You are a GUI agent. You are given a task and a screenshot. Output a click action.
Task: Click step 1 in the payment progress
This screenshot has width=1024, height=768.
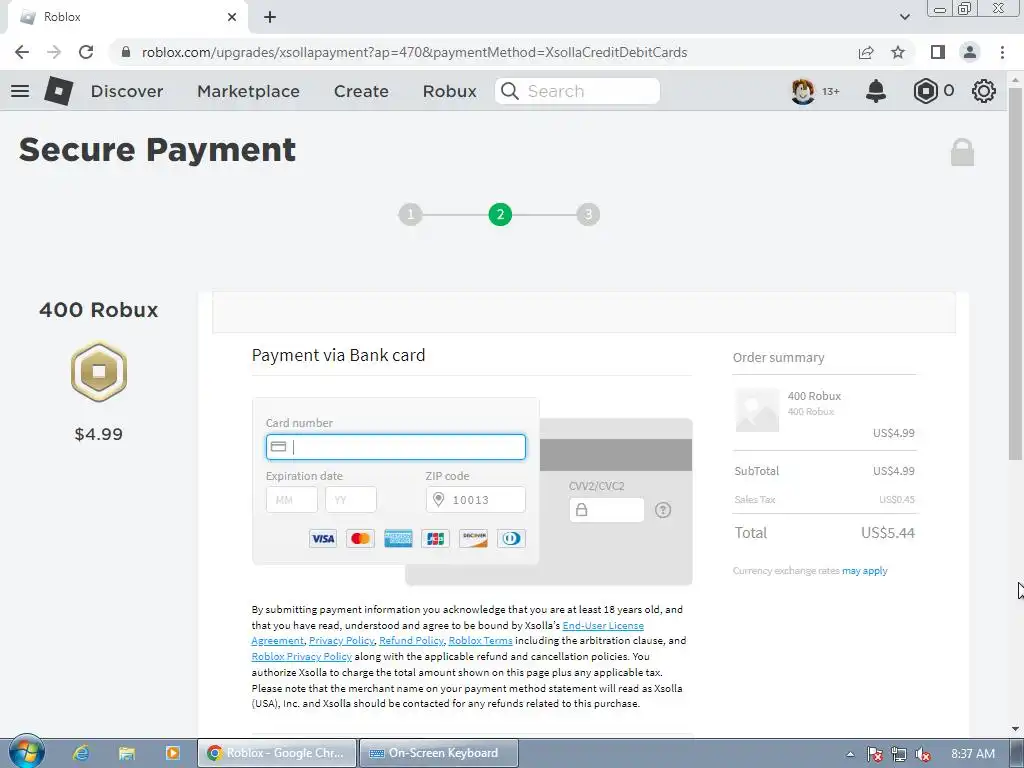[410, 214]
